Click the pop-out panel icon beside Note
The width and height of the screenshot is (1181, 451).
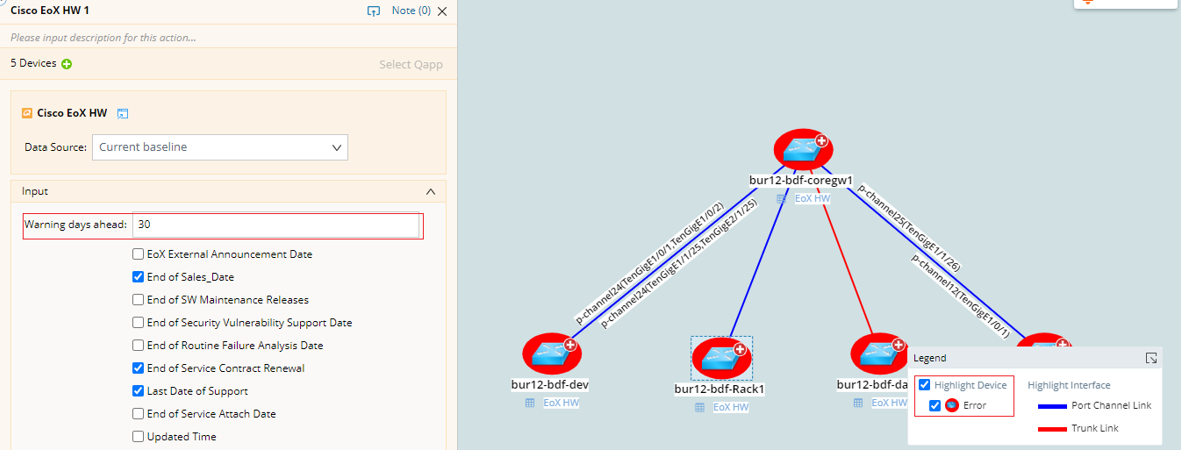click(x=373, y=11)
